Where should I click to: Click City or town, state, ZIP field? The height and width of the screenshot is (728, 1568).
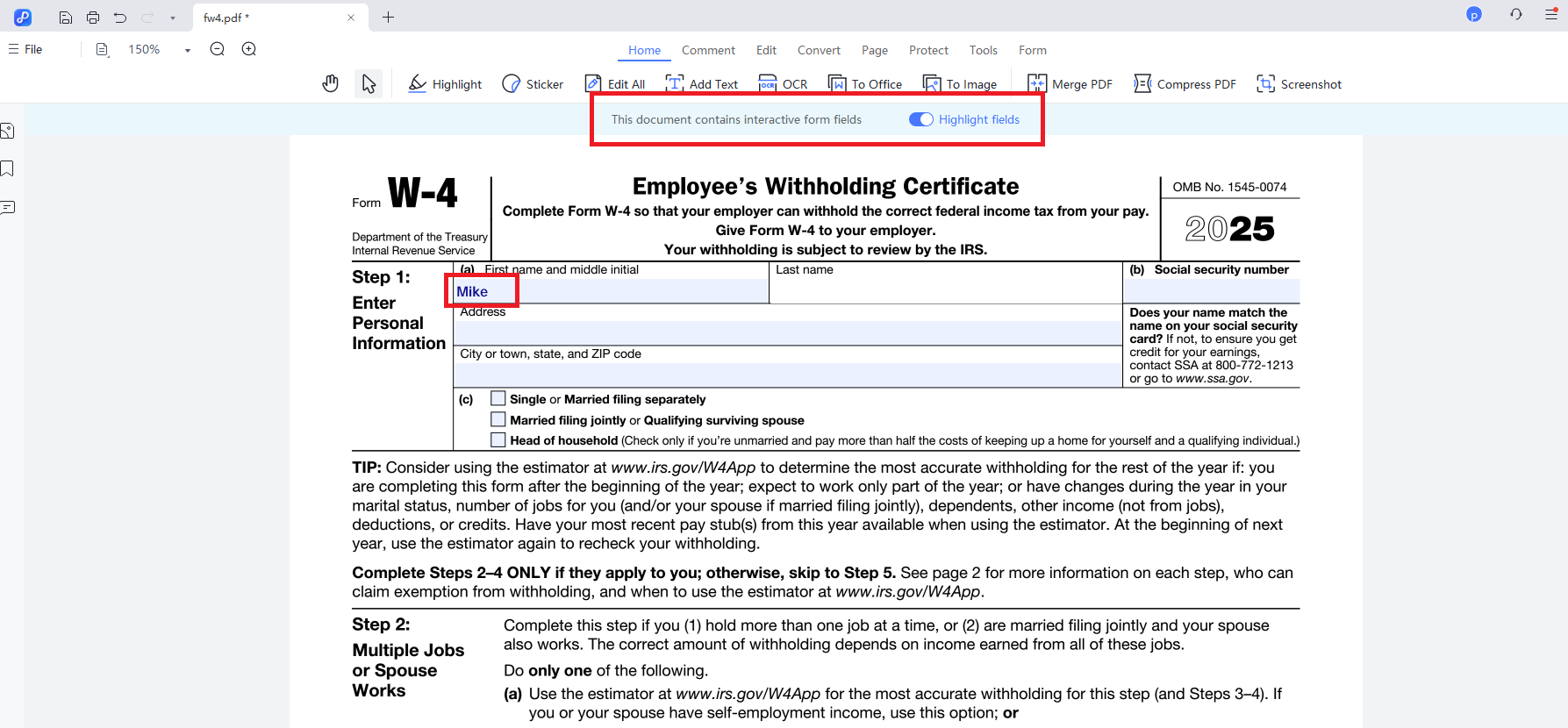click(x=788, y=375)
